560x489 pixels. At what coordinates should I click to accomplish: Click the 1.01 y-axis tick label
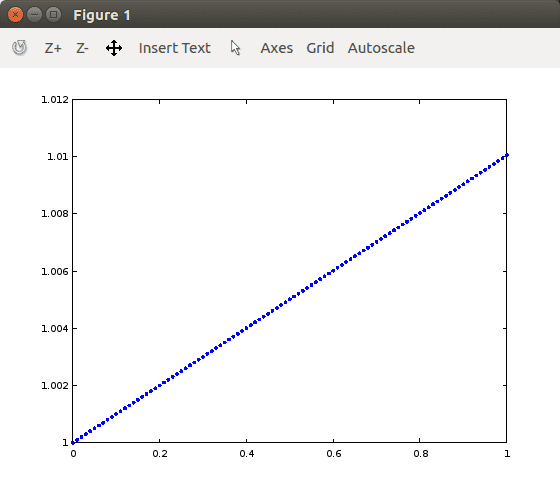tap(58, 157)
